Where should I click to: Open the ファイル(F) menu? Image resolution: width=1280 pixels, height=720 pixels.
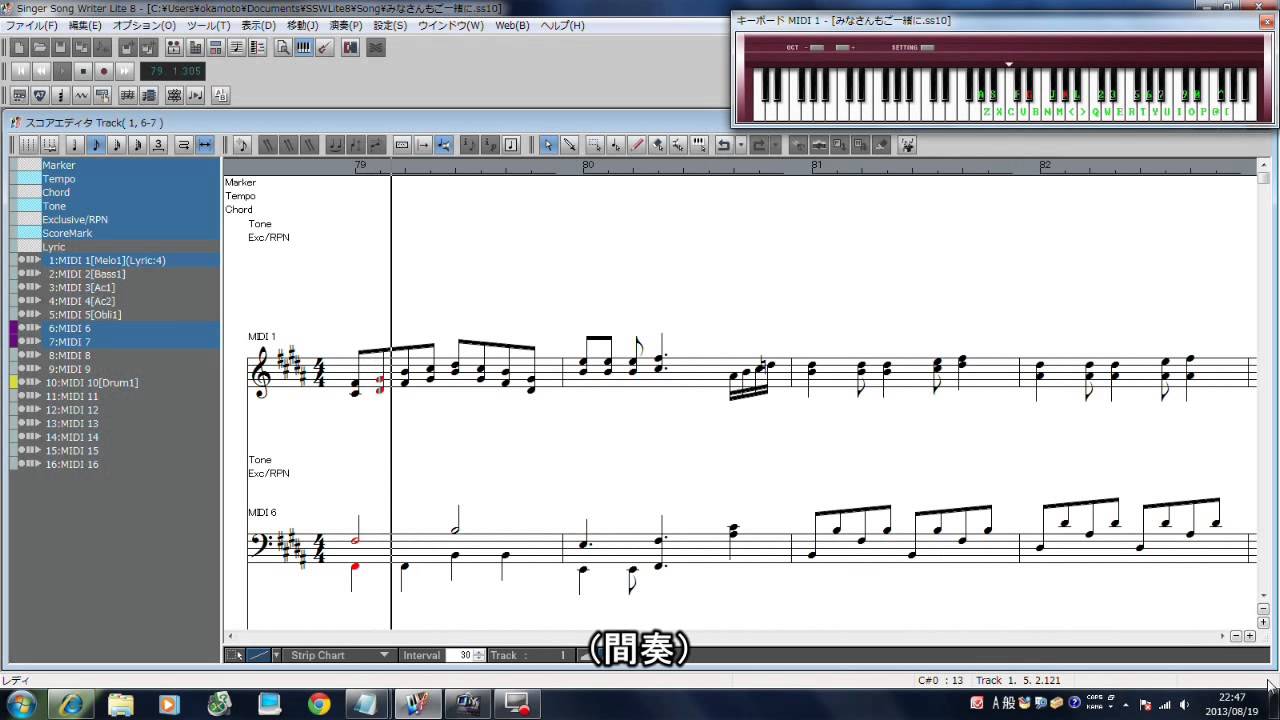point(32,25)
